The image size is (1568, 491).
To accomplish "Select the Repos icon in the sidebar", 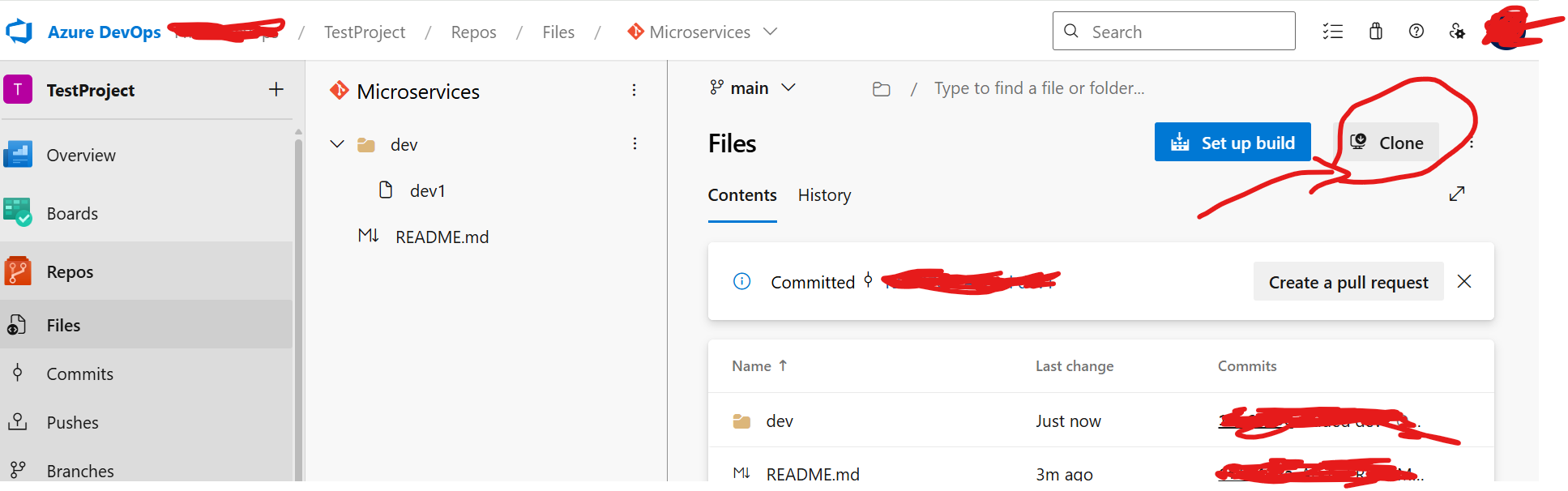I will (x=18, y=271).
